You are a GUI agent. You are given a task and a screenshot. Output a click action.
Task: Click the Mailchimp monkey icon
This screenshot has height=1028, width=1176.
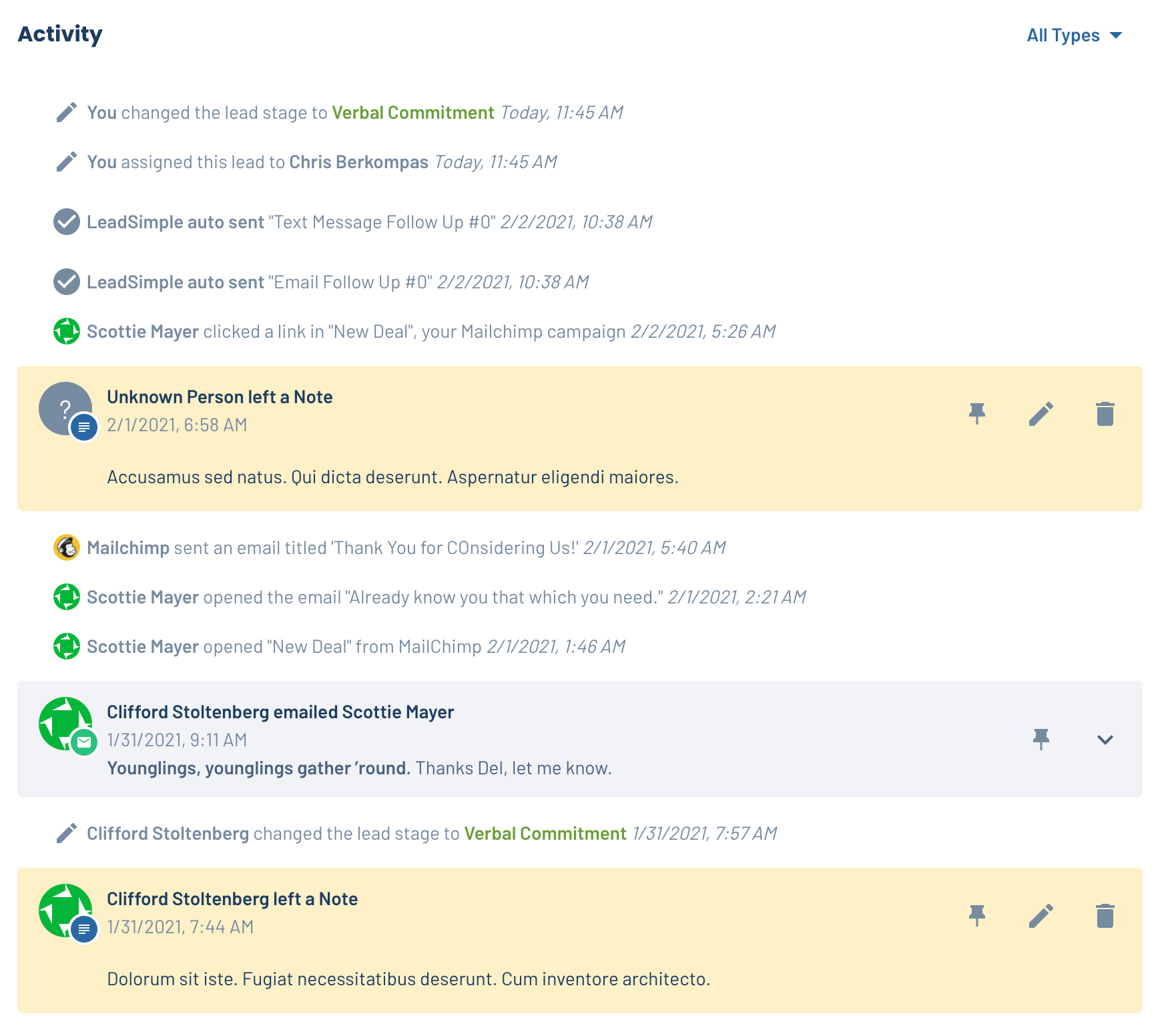pos(67,547)
